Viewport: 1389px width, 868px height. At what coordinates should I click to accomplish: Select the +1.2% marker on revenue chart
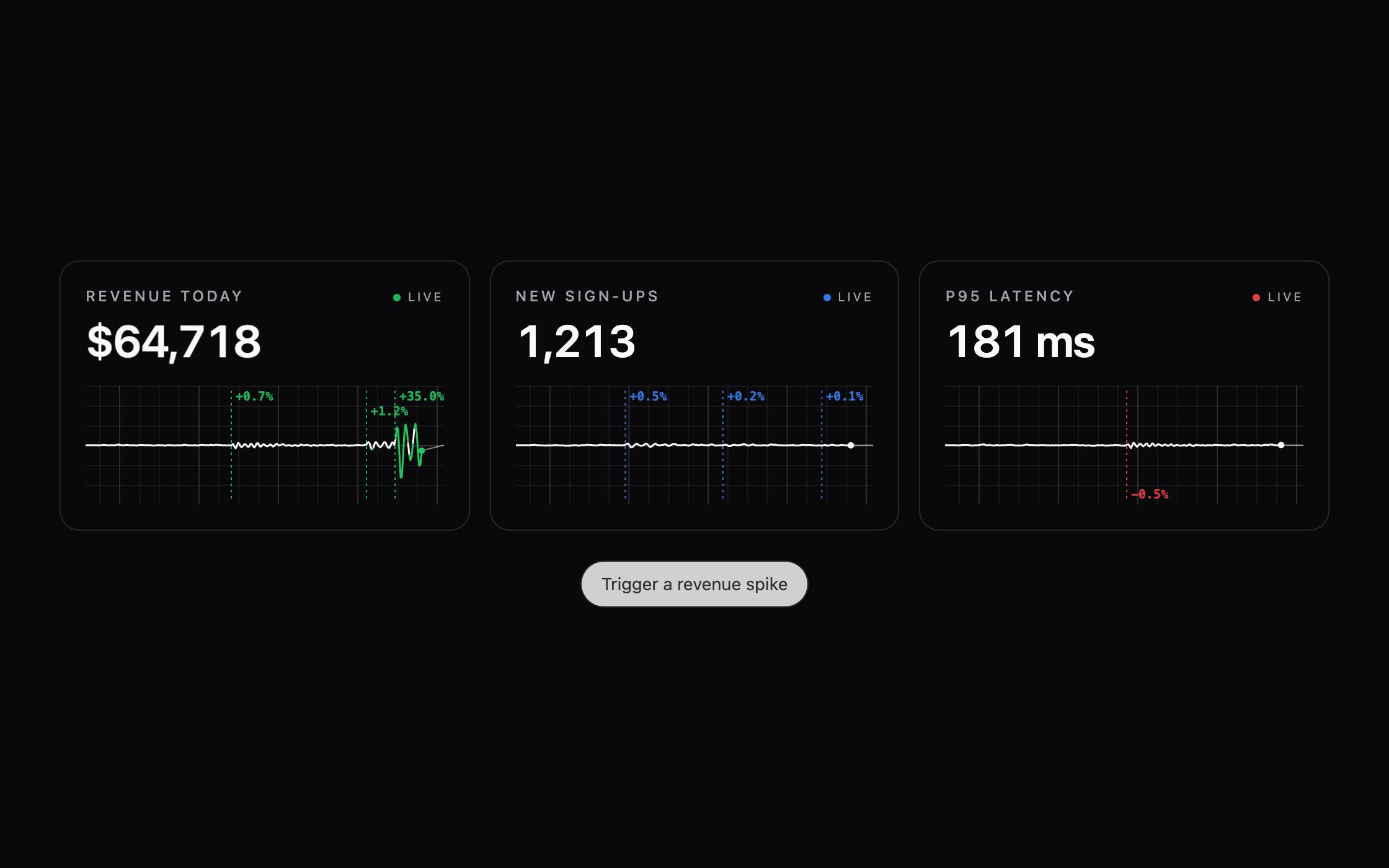tap(389, 411)
